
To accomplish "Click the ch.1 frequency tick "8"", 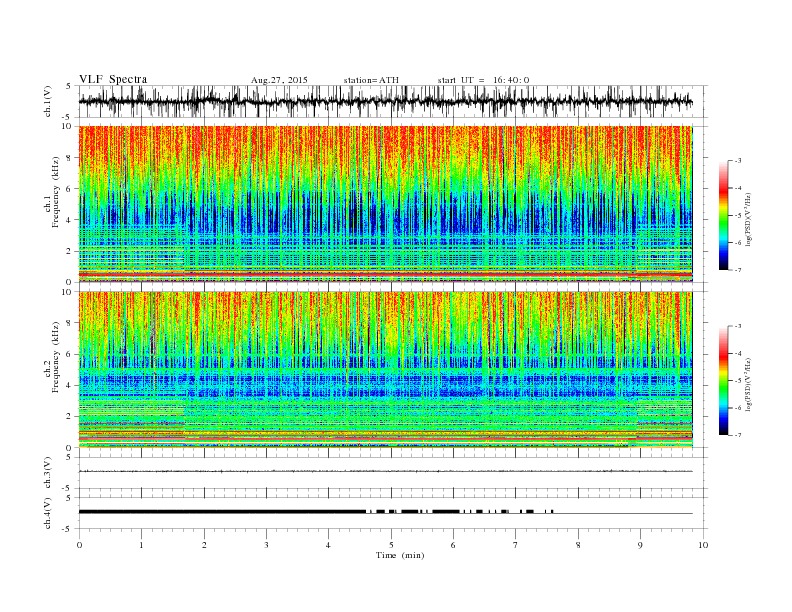I will pyautogui.click(x=70, y=158).
